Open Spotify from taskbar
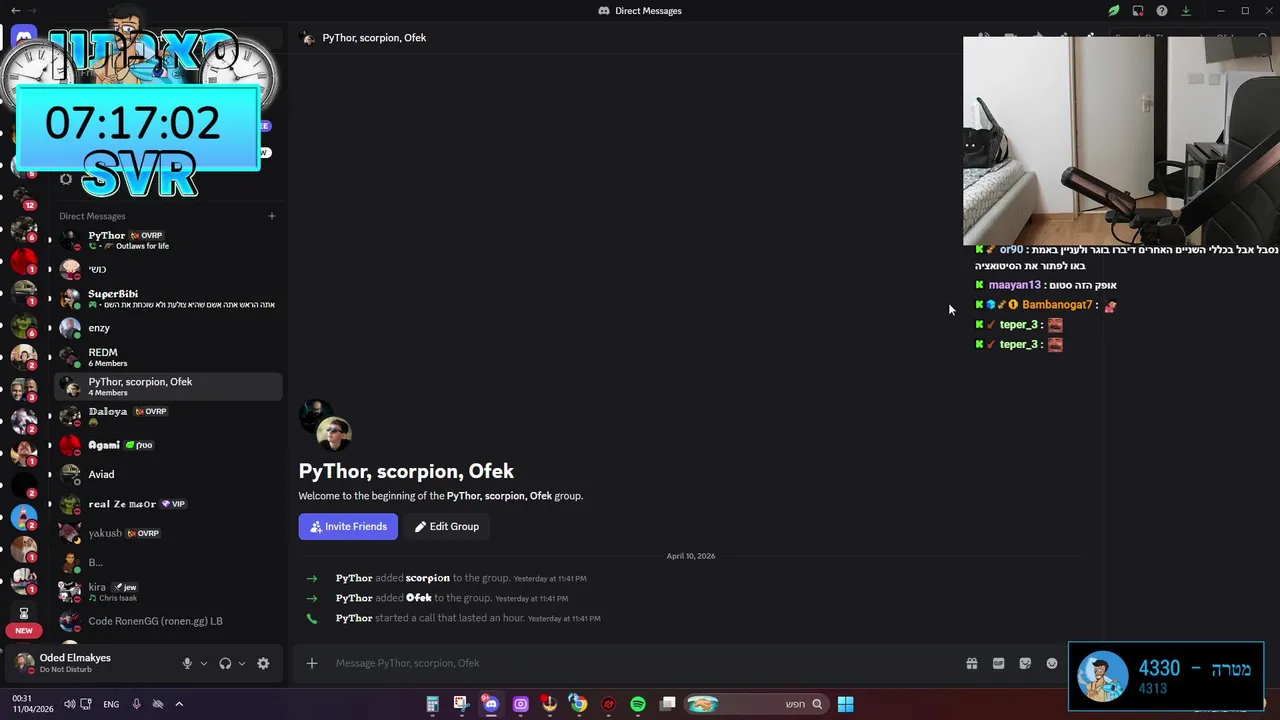Screen dimensions: 1280x720 click(638, 704)
